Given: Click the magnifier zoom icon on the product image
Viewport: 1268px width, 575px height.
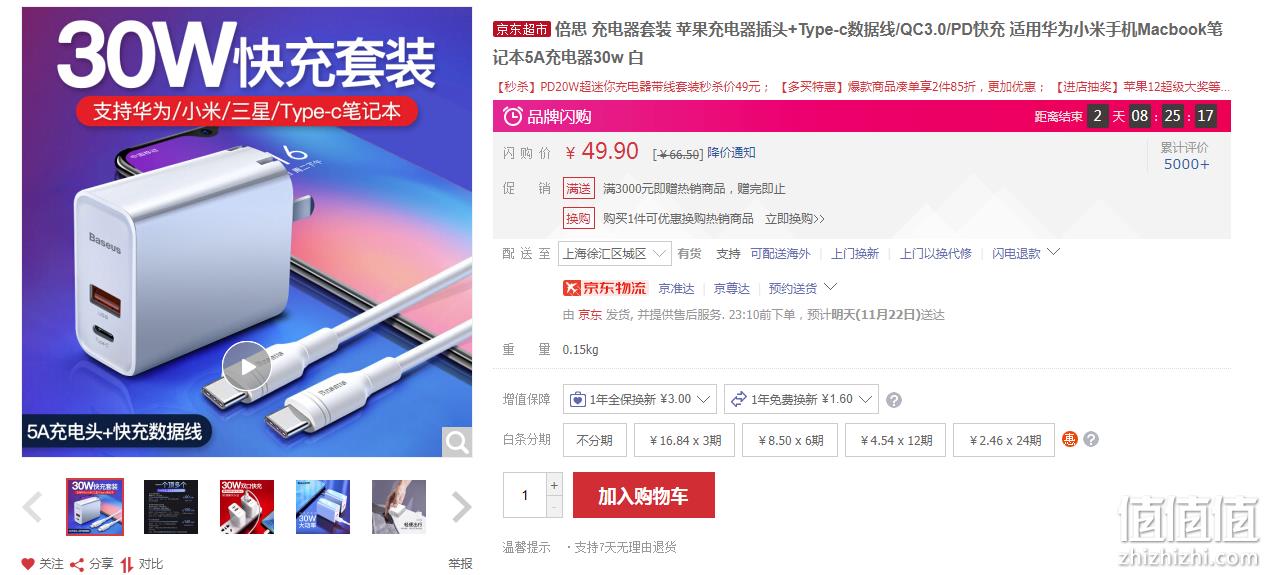Looking at the screenshot, I should 457,441.
